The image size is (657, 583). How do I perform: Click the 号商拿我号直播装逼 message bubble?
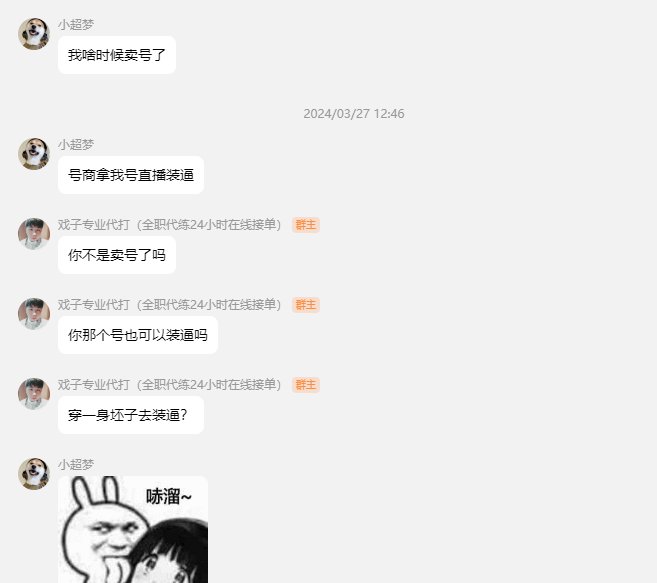[x=131, y=175]
